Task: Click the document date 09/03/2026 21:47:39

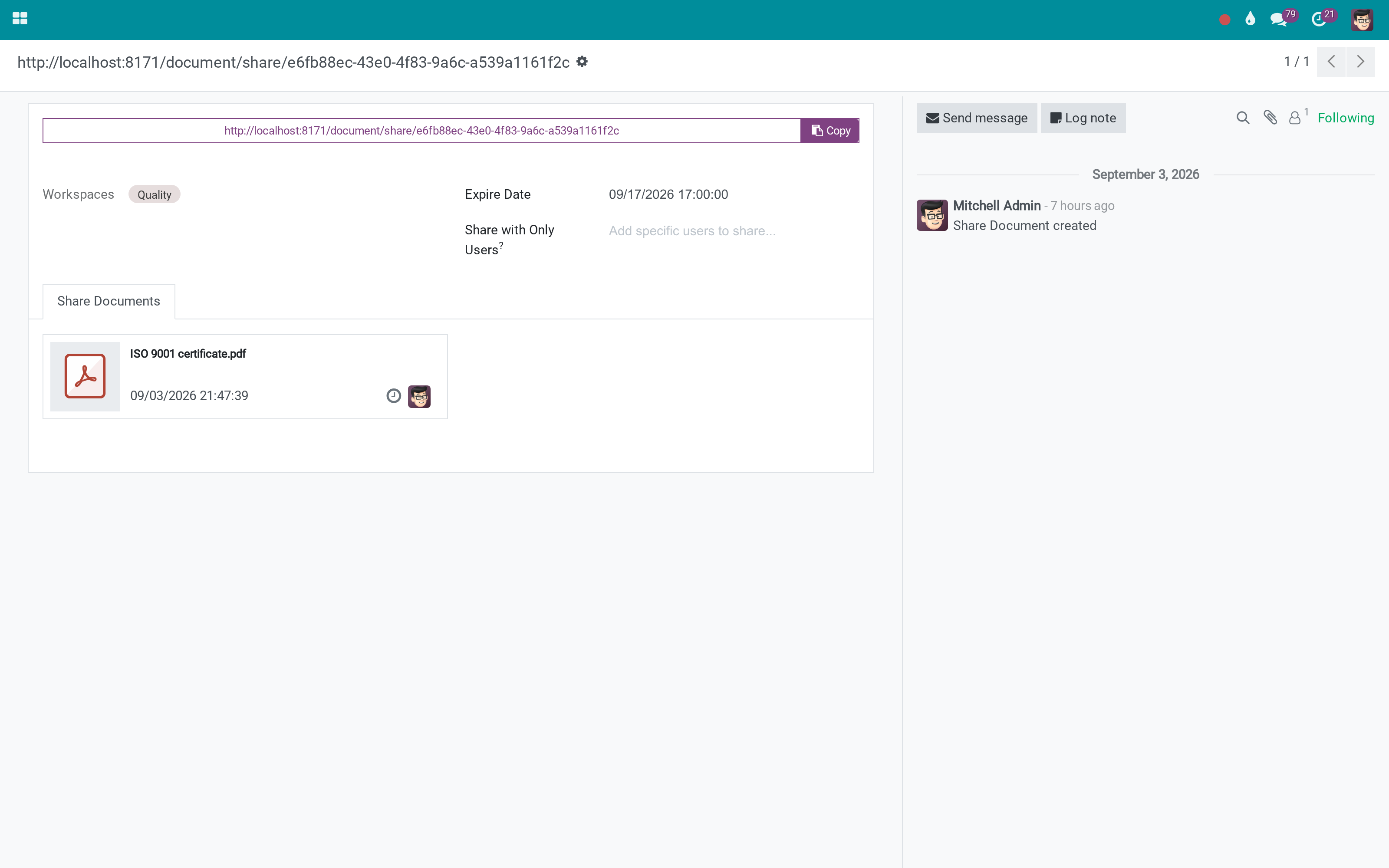Action: pos(189,396)
